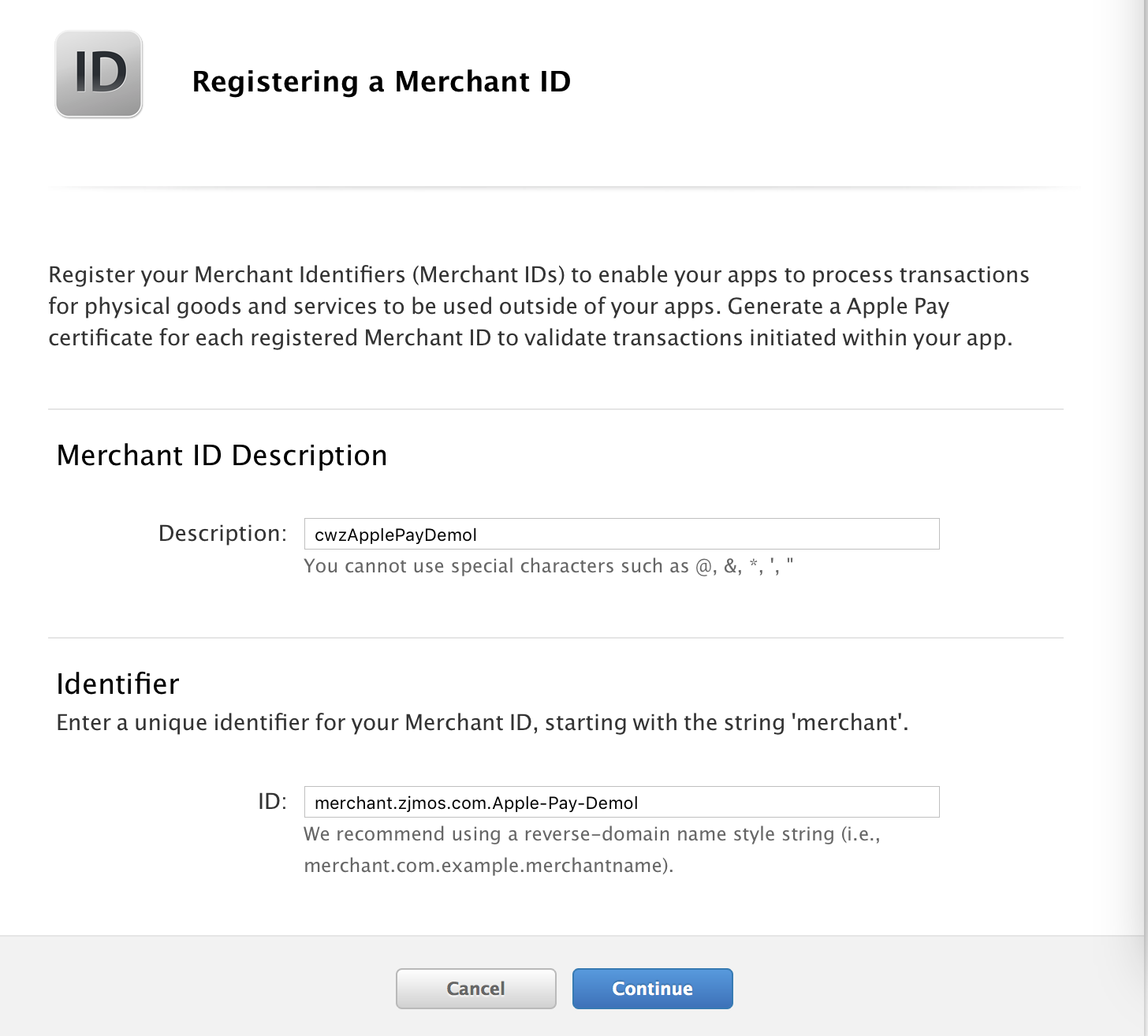Click the 'Enter a unique identifier' instruction text
Image resolution: width=1148 pixels, height=1036 pixels.
483,723
